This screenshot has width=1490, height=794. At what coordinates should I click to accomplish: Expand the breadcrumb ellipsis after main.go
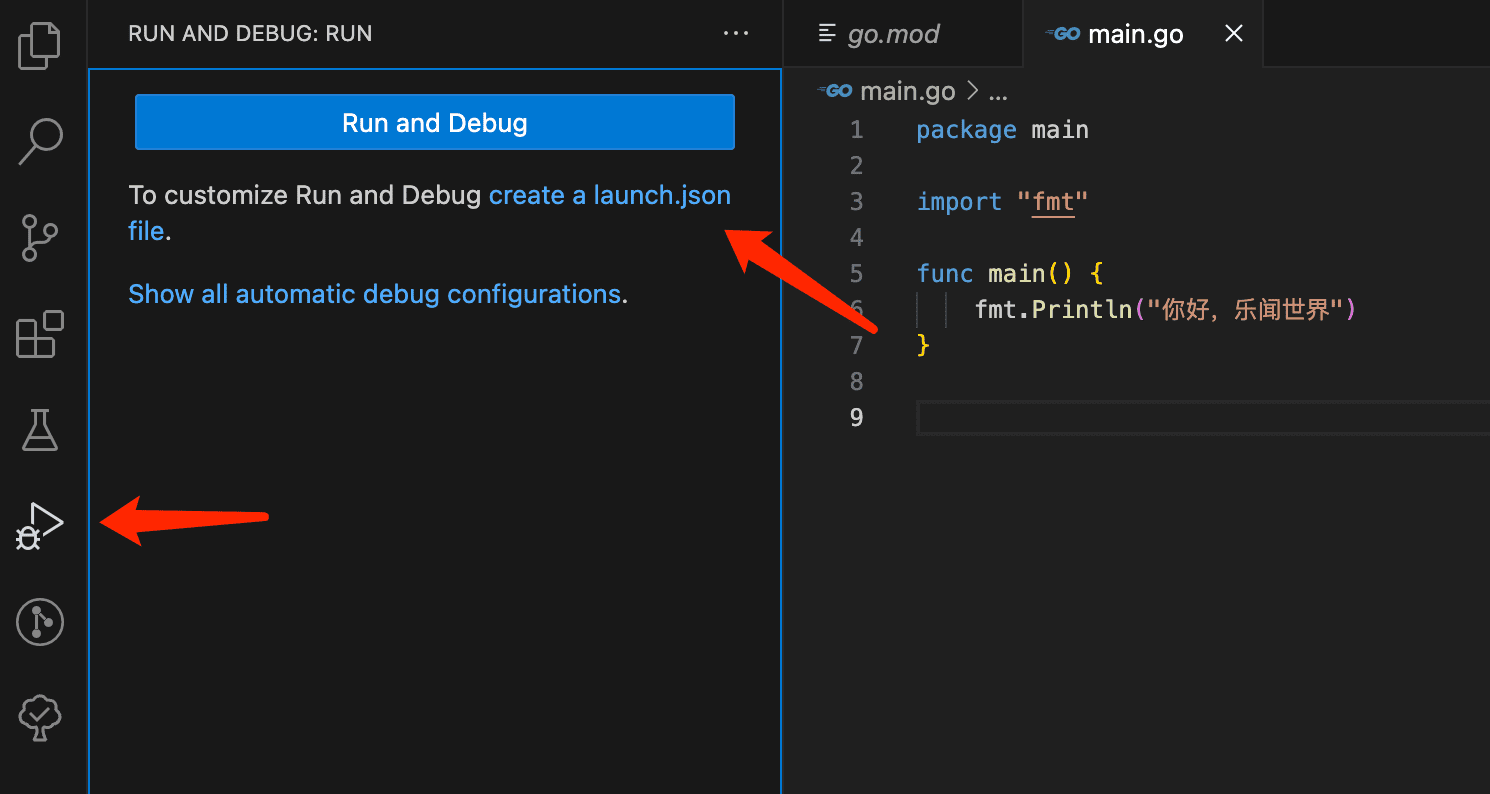point(998,93)
